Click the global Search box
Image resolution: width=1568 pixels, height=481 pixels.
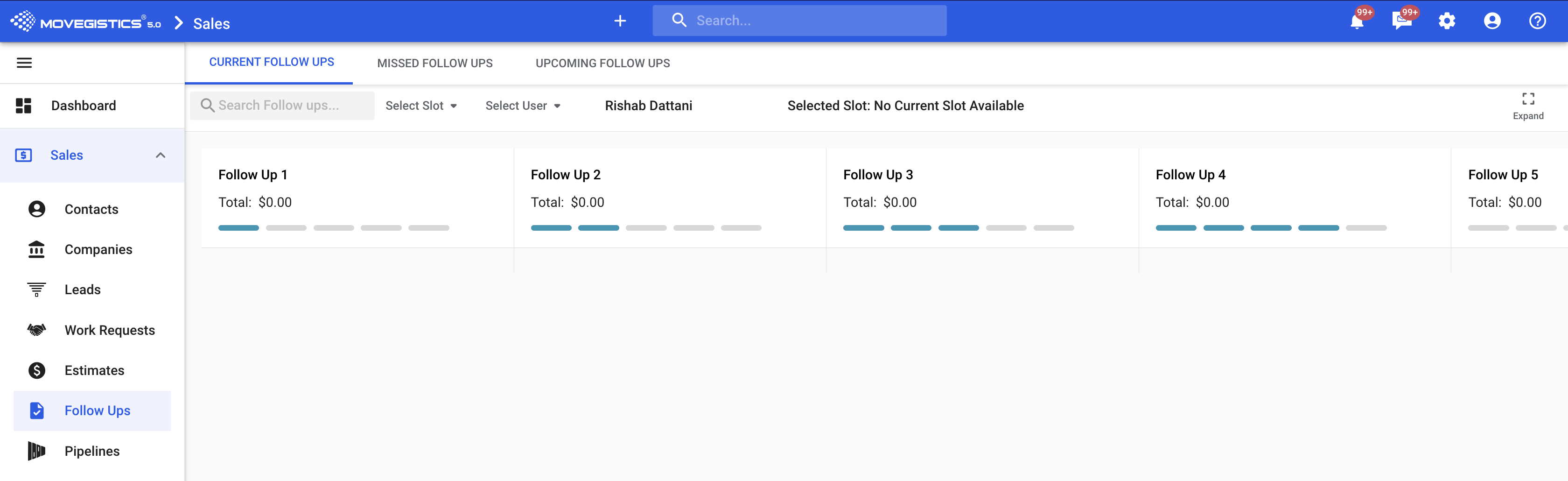tap(810, 21)
